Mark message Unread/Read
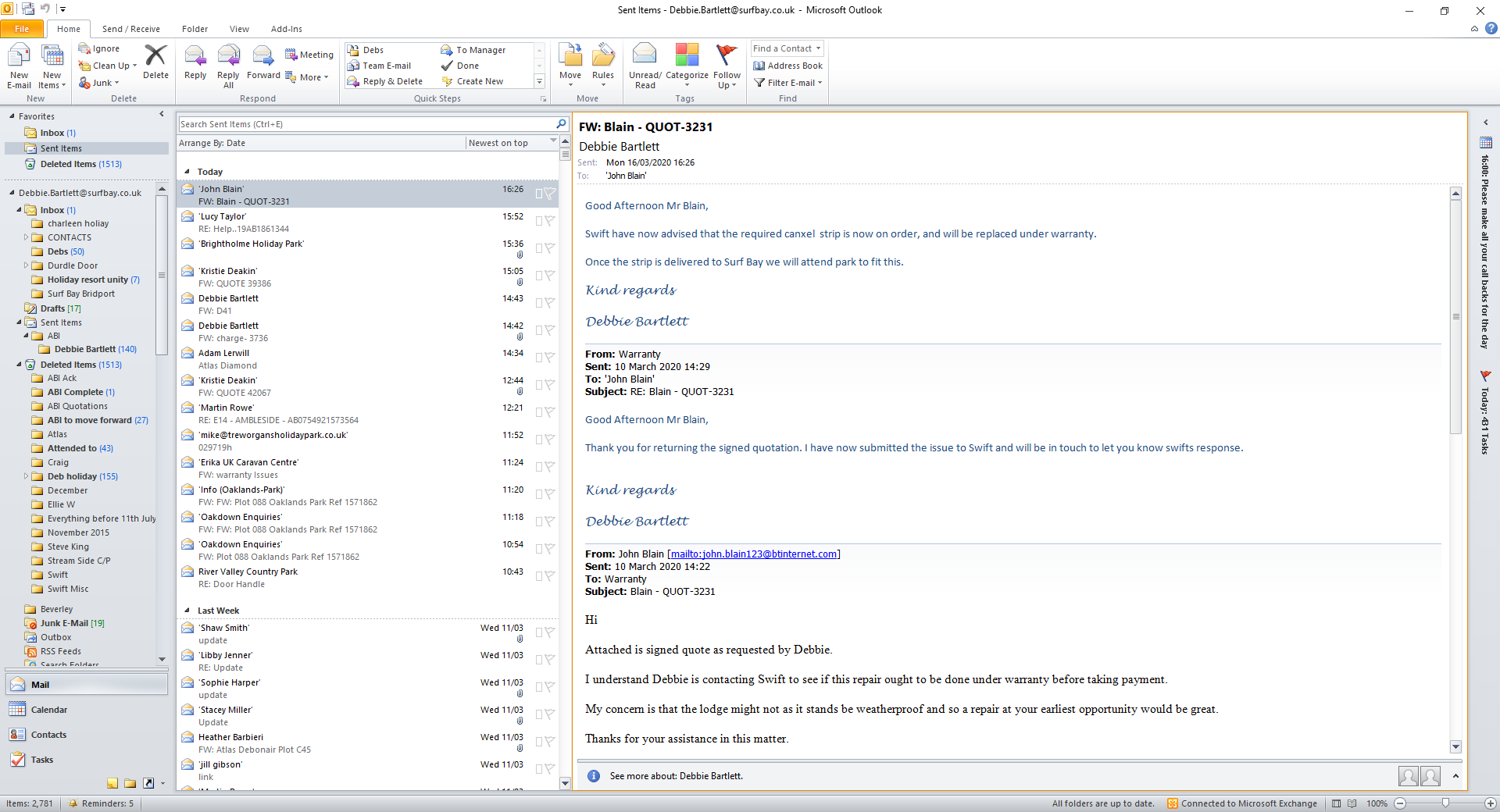Viewport: 1500px width, 812px height. [645, 66]
